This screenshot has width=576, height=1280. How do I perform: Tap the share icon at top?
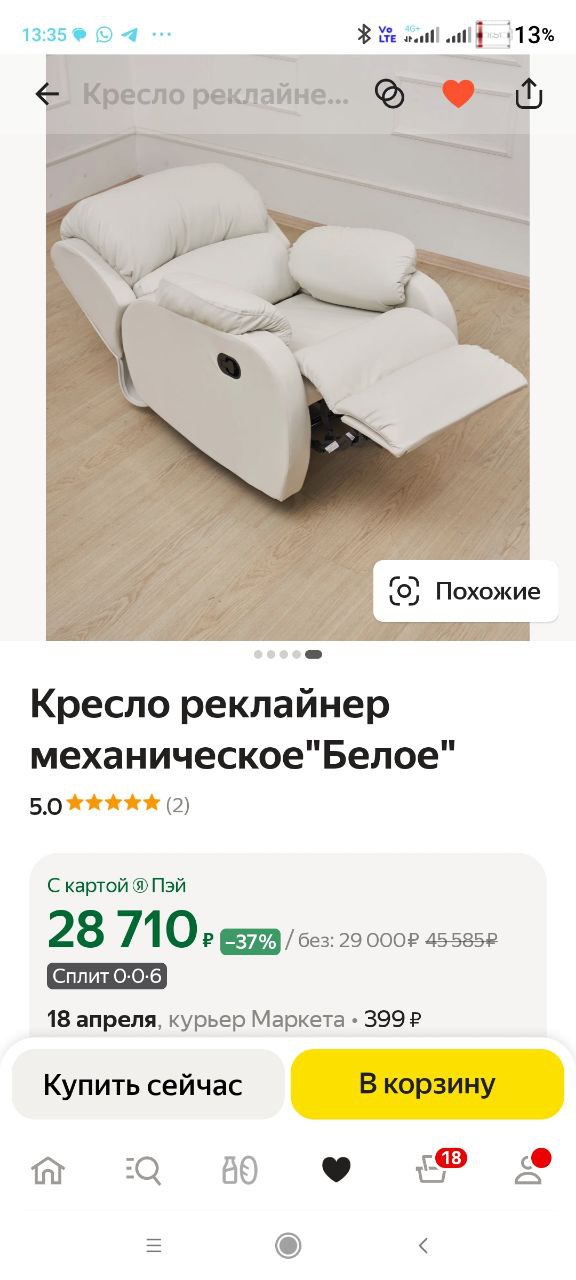coord(528,93)
